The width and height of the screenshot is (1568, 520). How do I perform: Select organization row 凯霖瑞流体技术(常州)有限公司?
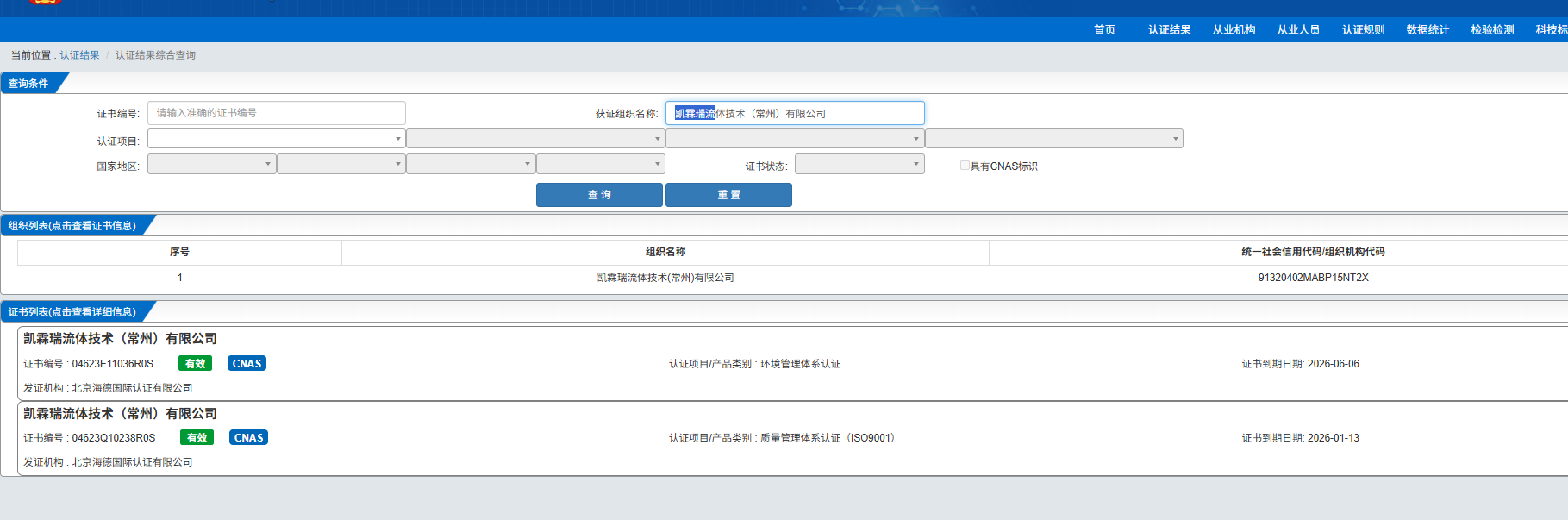[x=665, y=278]
